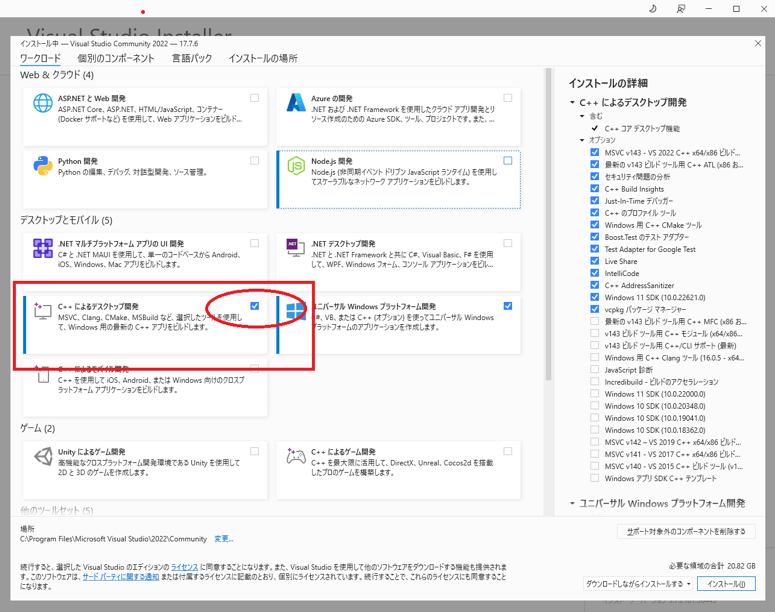
Task: Uncheck the vcpkg package manager option
Action: tap(595, 309)
